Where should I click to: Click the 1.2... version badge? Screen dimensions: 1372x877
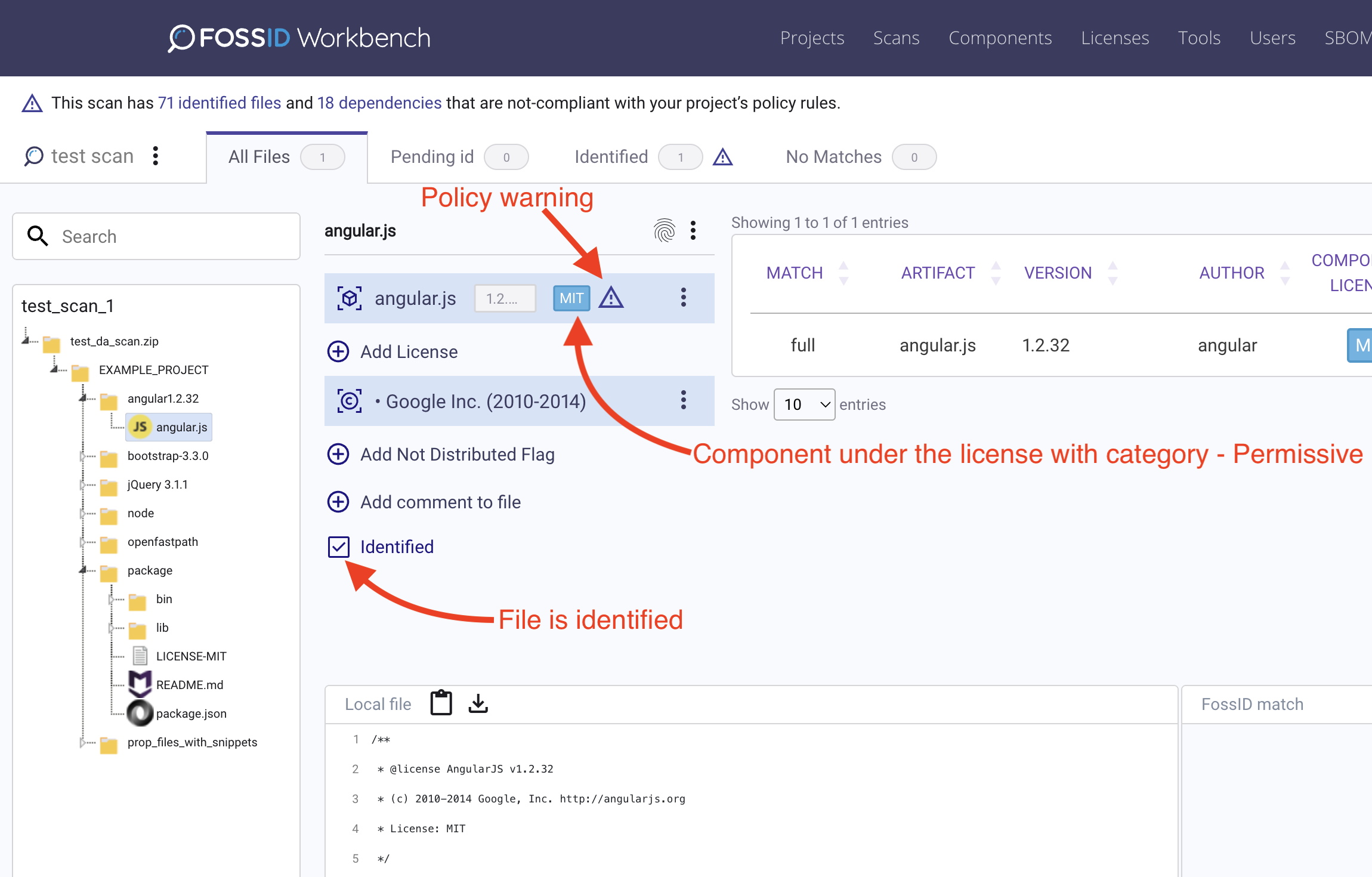tap(505, 298)
